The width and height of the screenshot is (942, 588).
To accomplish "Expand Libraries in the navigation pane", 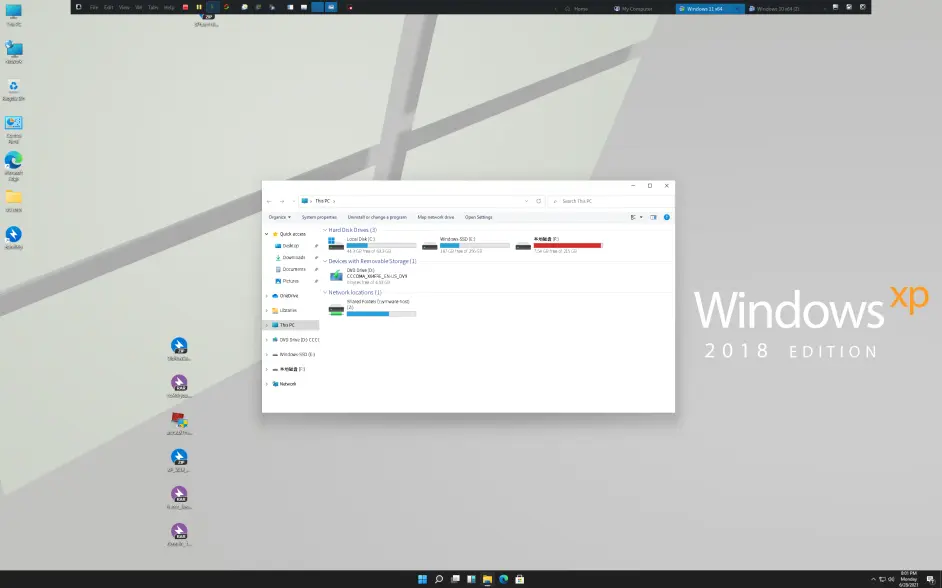I will [267, 311].
